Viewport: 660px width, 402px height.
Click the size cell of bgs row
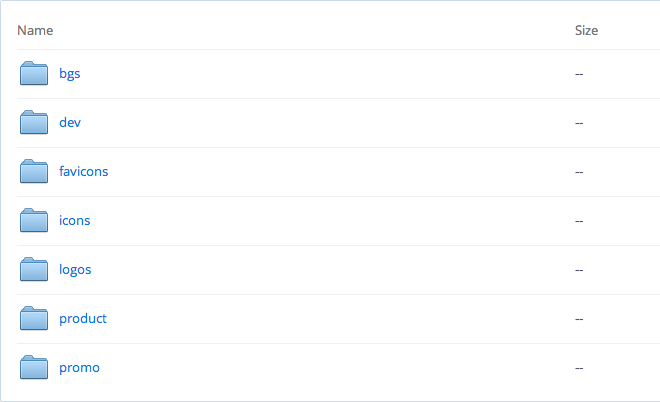pyautogui.click(x=579, y=74)
